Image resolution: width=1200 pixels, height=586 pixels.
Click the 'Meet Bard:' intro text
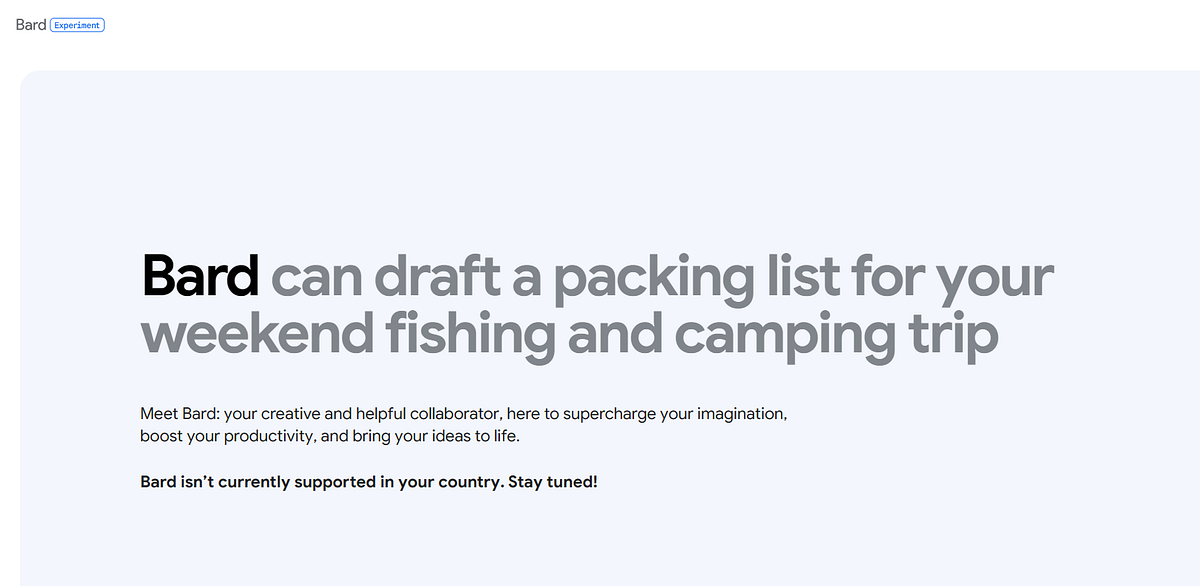180,413
